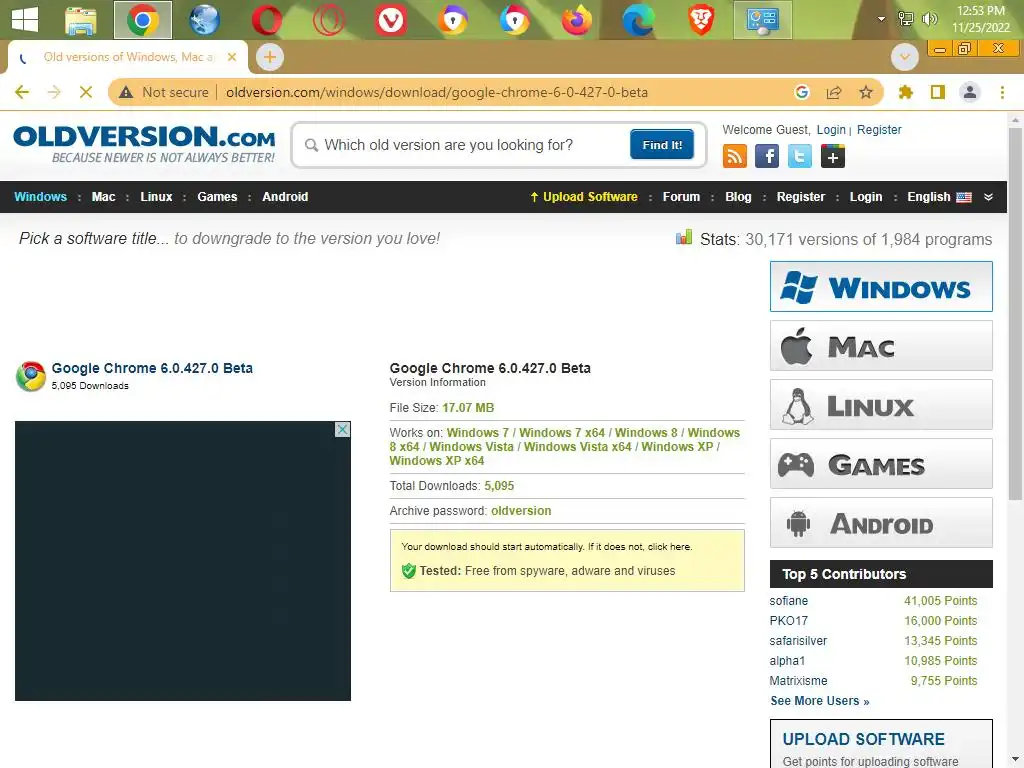Screen dimensions: 1024x768
Task: Open contributor sofiane
Action: click(788, 601)
